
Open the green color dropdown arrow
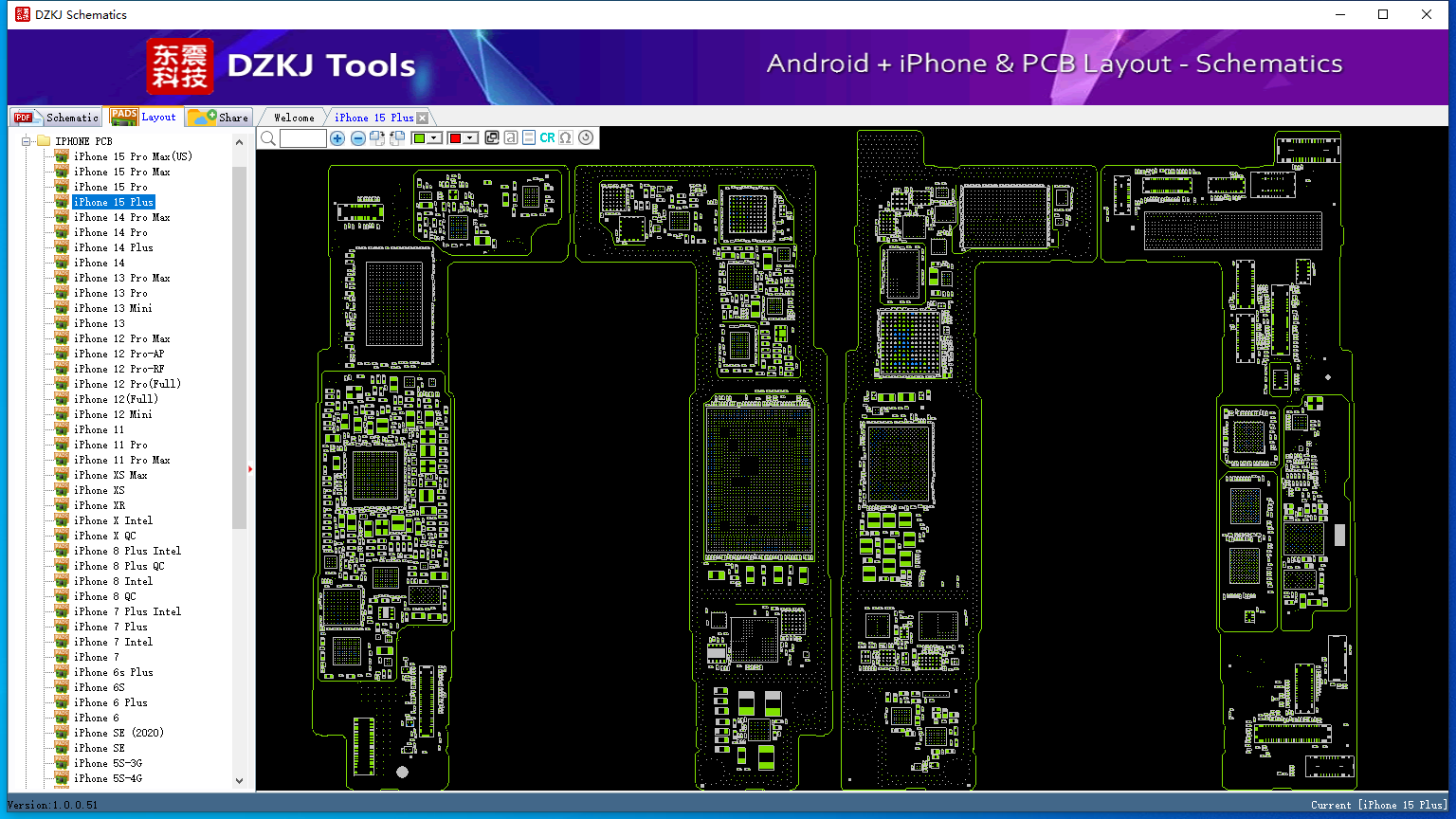(x=434, y=138)
